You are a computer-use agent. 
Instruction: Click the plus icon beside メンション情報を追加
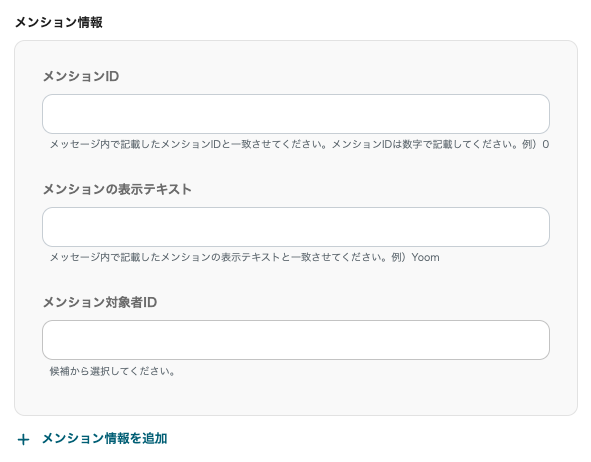[23, 439]
